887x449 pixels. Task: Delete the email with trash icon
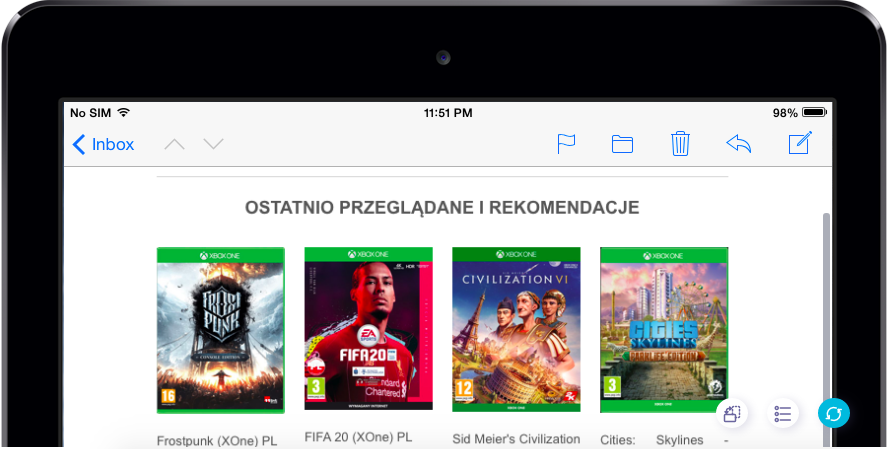[680, 144]
